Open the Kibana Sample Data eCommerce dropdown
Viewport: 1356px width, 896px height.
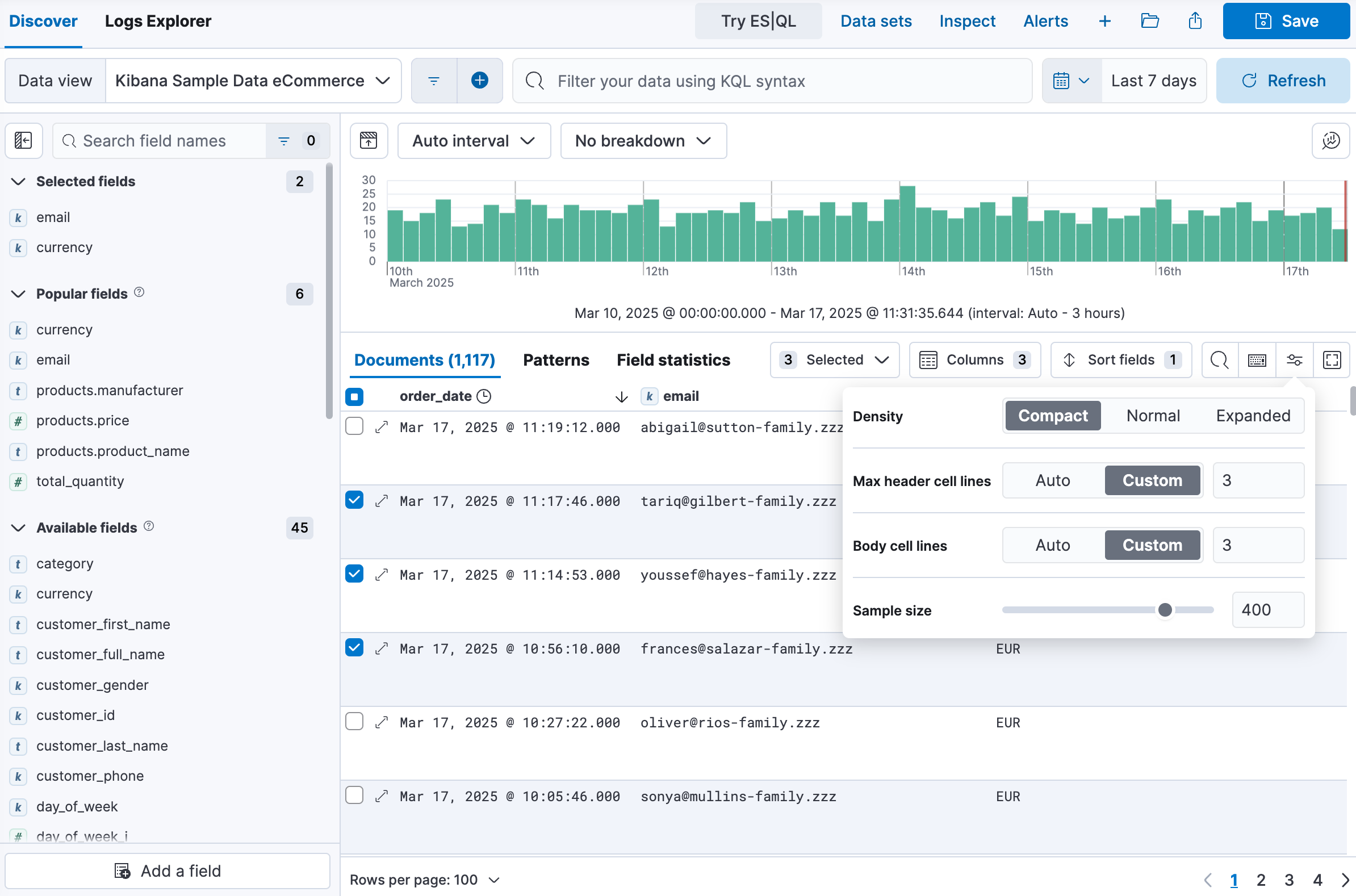point(253,81)
